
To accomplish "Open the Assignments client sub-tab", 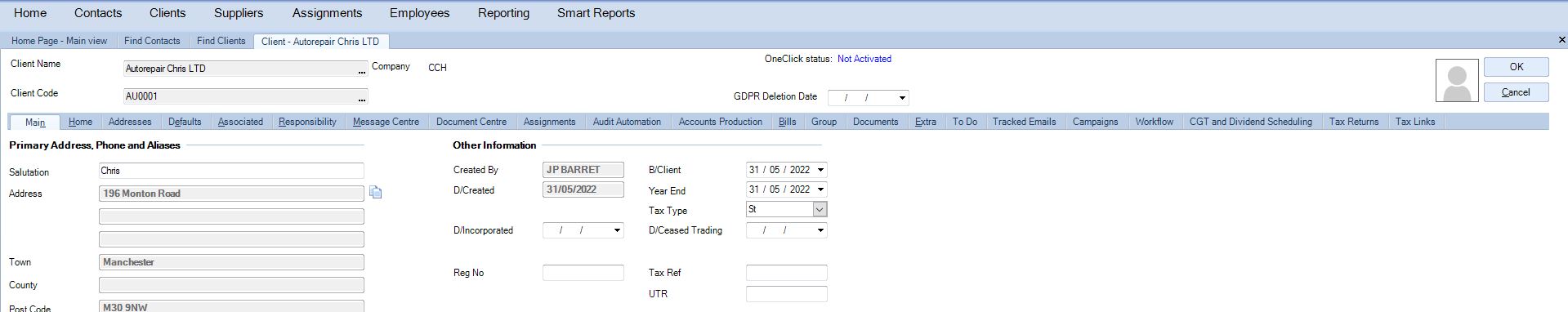I will 549,122.
